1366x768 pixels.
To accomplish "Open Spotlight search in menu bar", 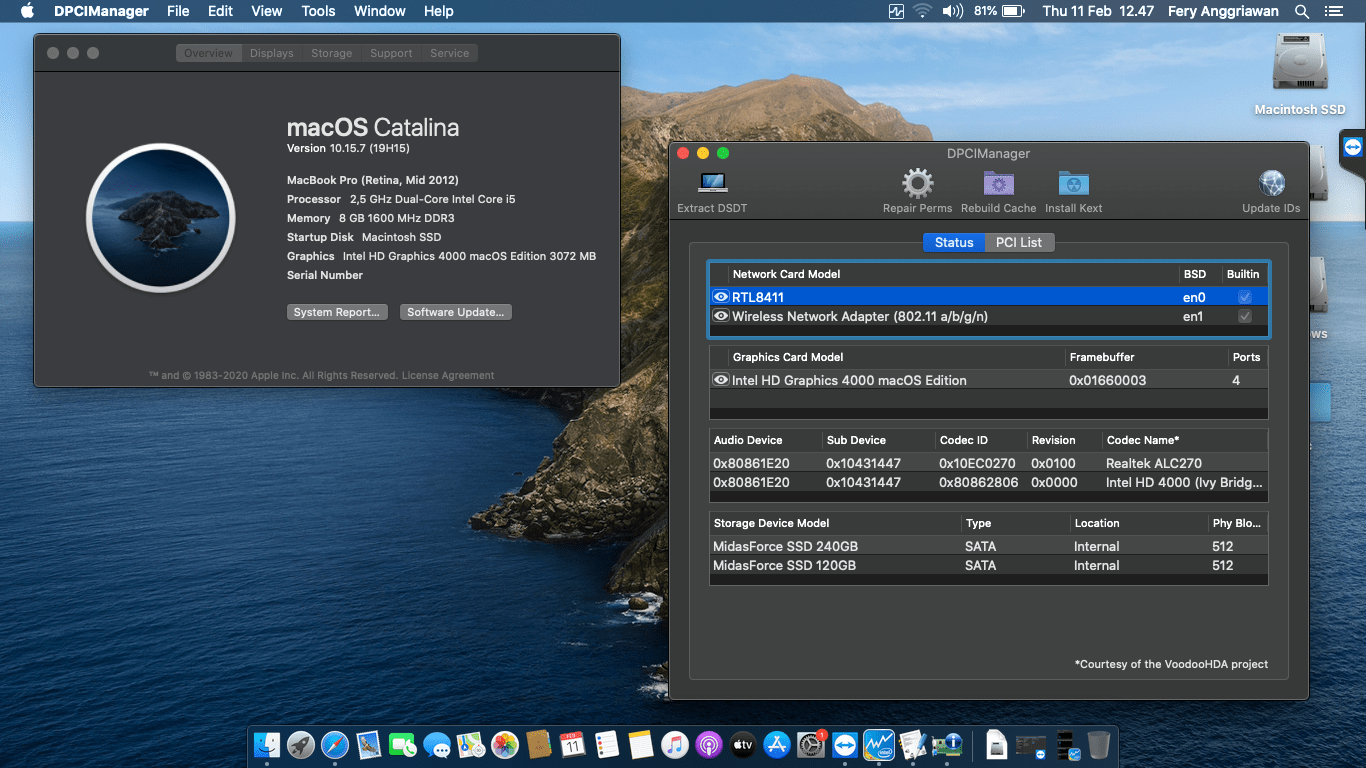I will pyautogui.click(x=1302, y=11).
